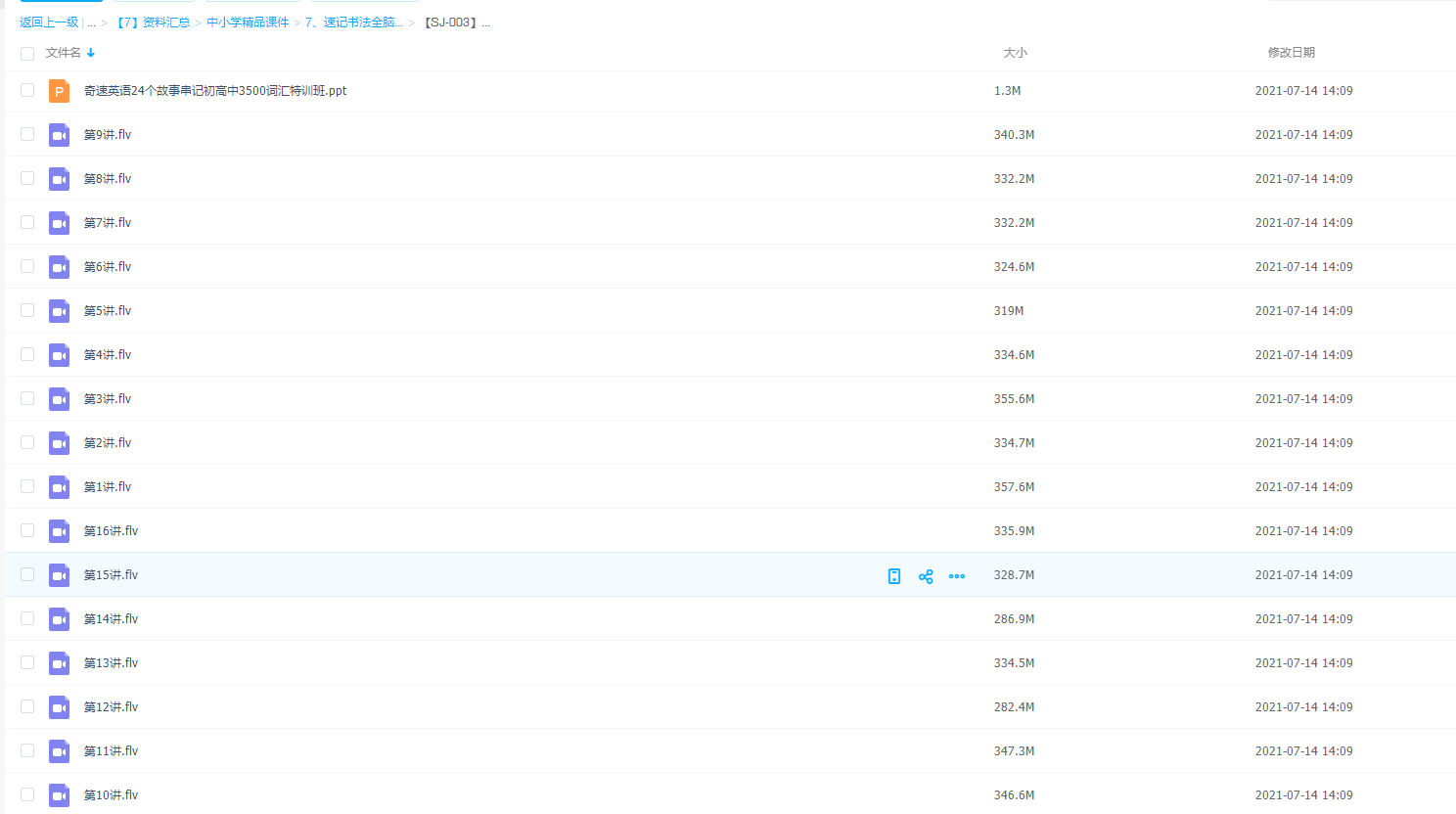Click the video icon for 第16讲.flv
Screen dimensions: 1456x814
59,531
